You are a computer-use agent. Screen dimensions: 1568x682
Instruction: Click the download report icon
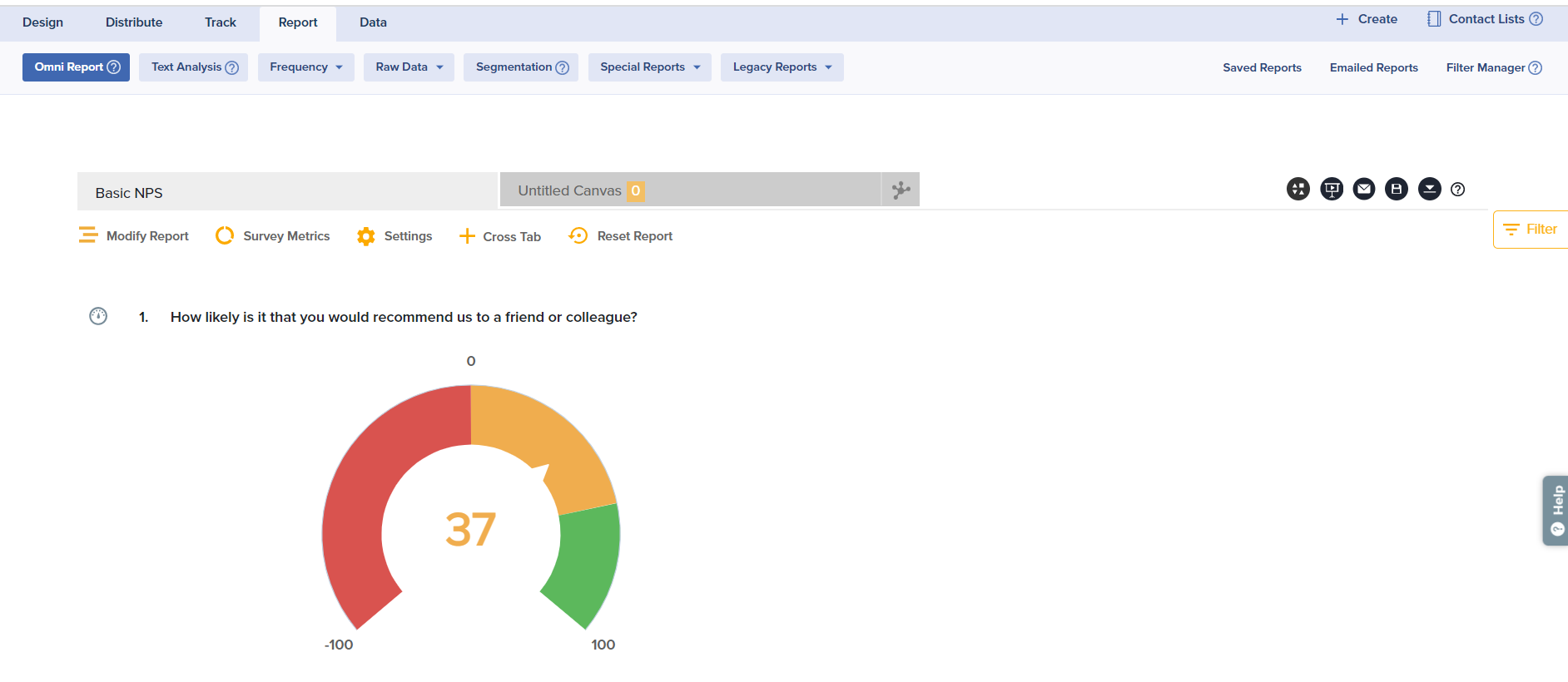[x=1429, y=190]
